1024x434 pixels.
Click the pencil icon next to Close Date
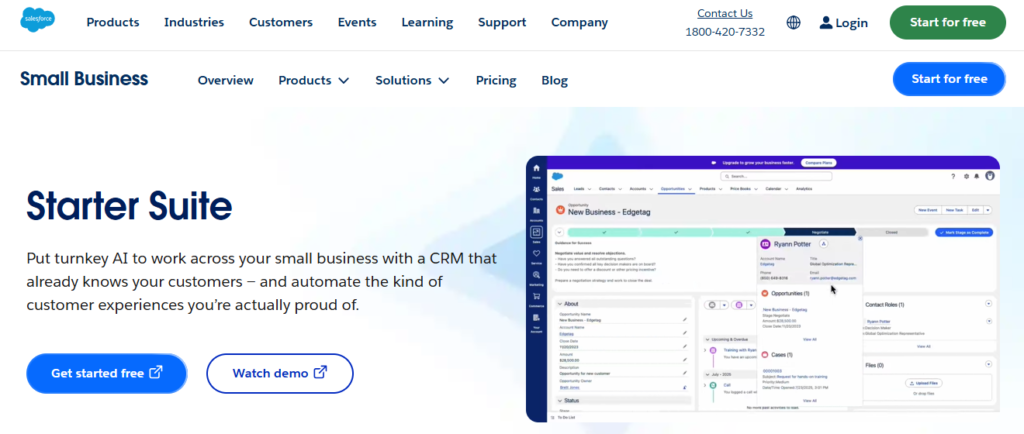(684, 347)
